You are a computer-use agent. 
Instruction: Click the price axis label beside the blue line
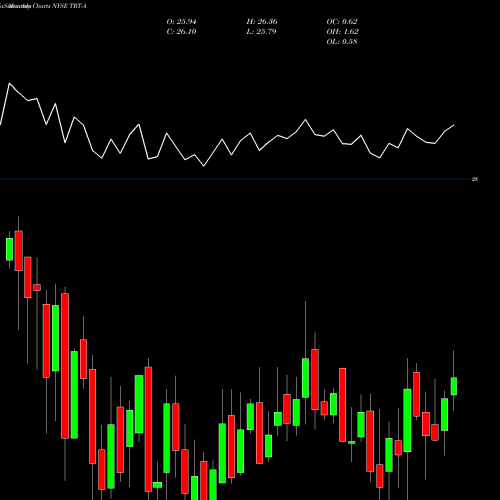pyautogui.click(x=475, y=179)
